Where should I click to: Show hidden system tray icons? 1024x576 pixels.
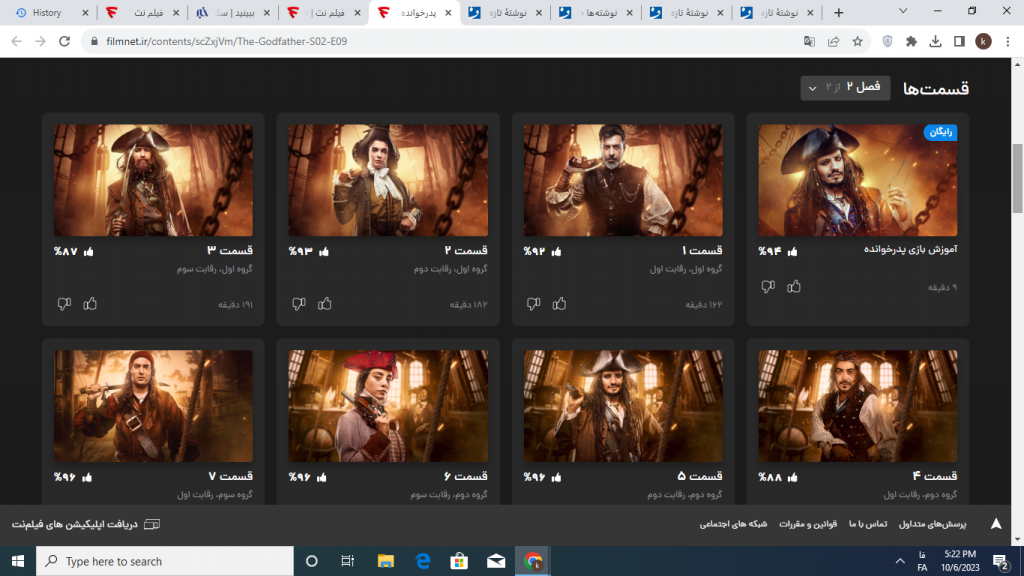pyautogui.click(x=894, y=562)
